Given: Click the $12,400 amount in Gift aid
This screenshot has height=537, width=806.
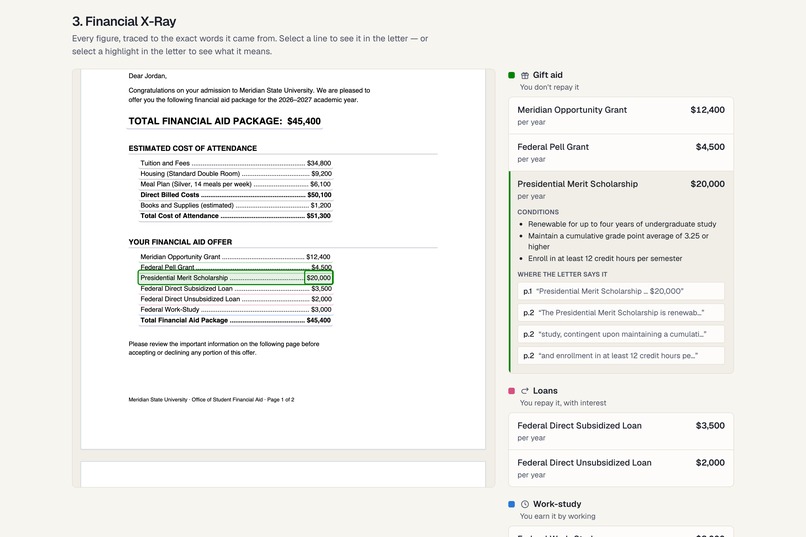Looking at the screenshot, I should [707, 110].
